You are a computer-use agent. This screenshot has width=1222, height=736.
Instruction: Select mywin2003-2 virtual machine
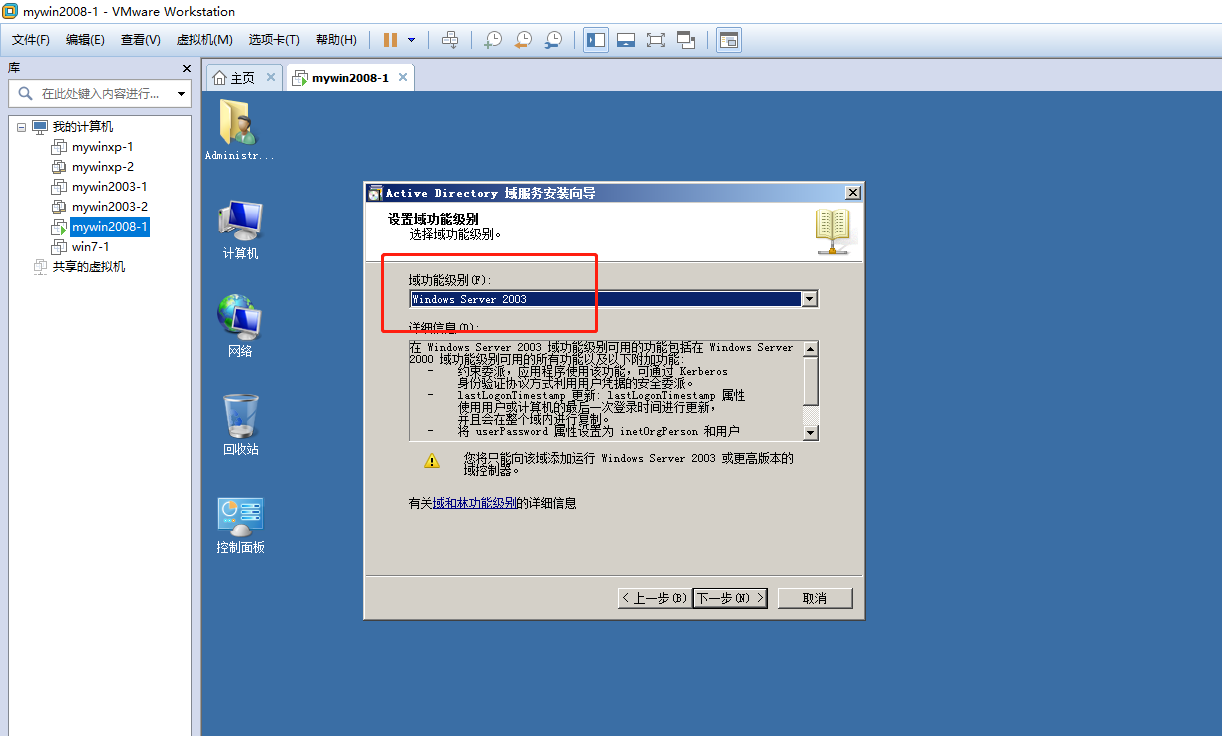[x=110, y=207]
